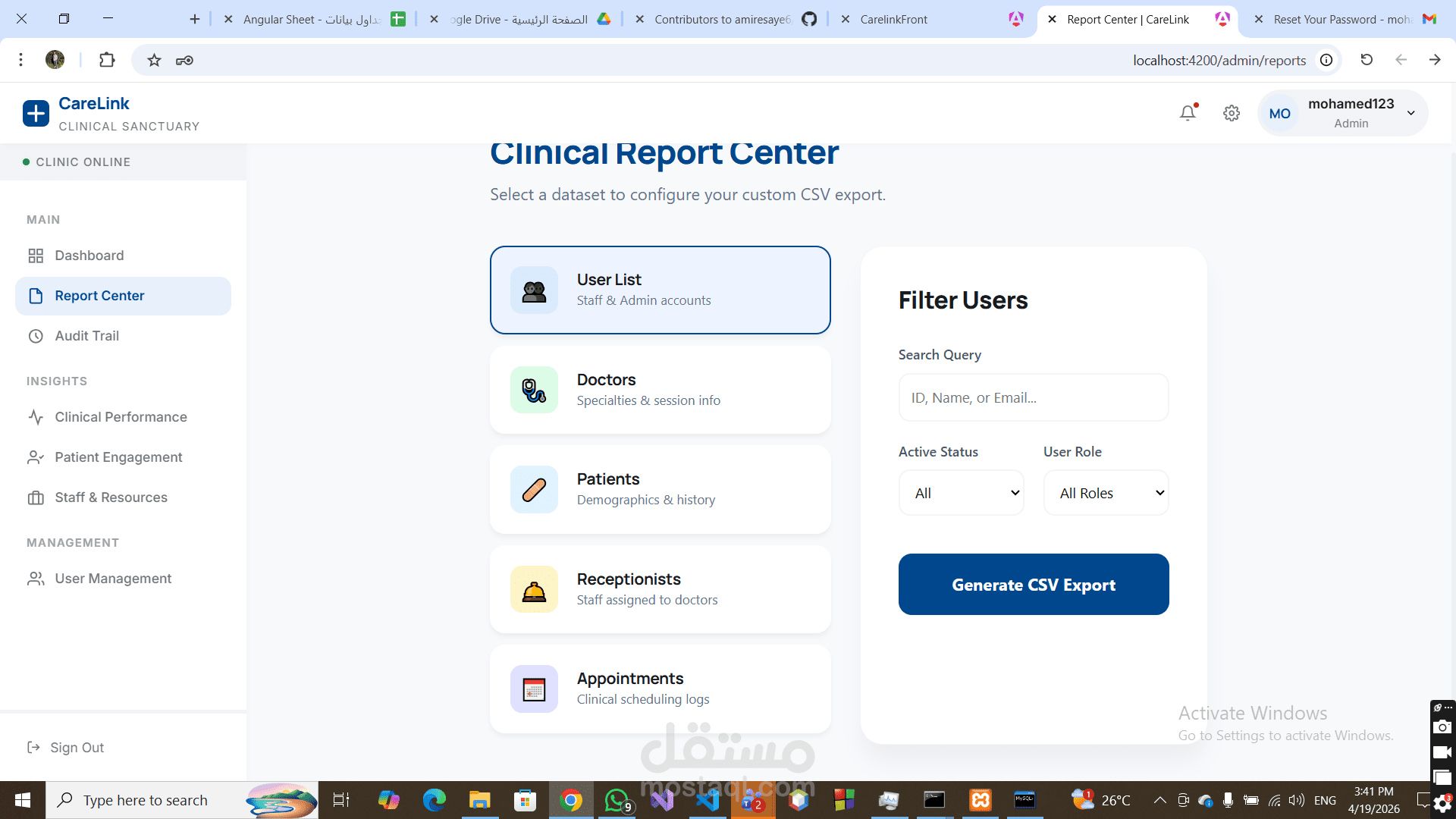1456x819 pixels.
Task: Open the browser extensions puzzle icon
Action: 107,60
